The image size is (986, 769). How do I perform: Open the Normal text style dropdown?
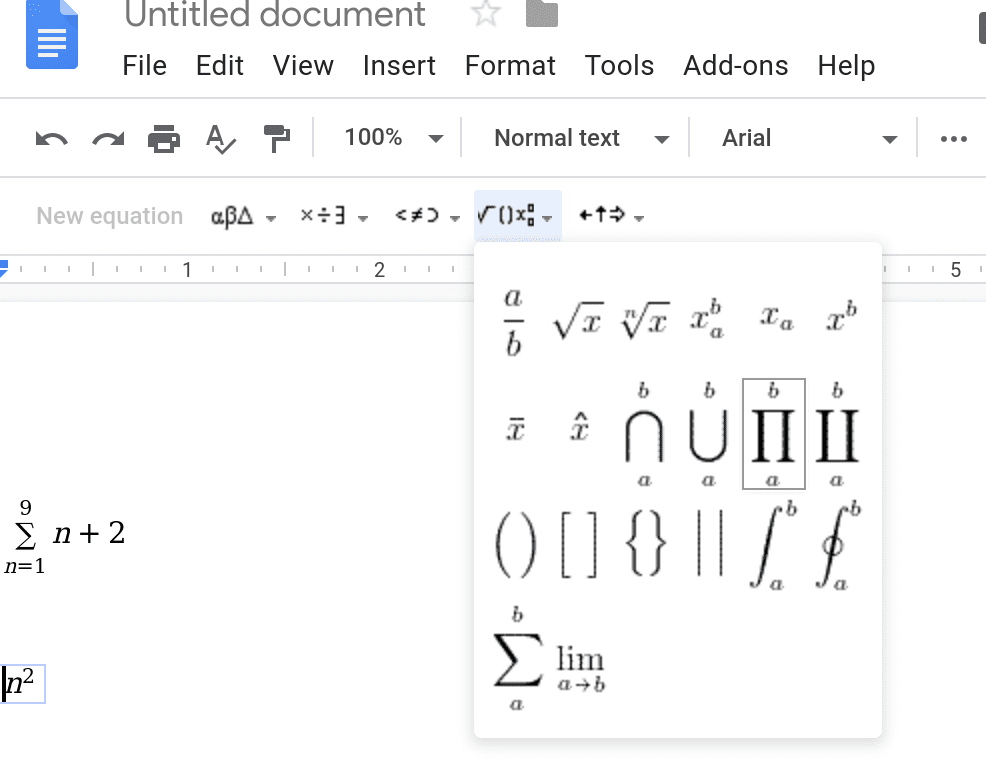click(581, 139)
